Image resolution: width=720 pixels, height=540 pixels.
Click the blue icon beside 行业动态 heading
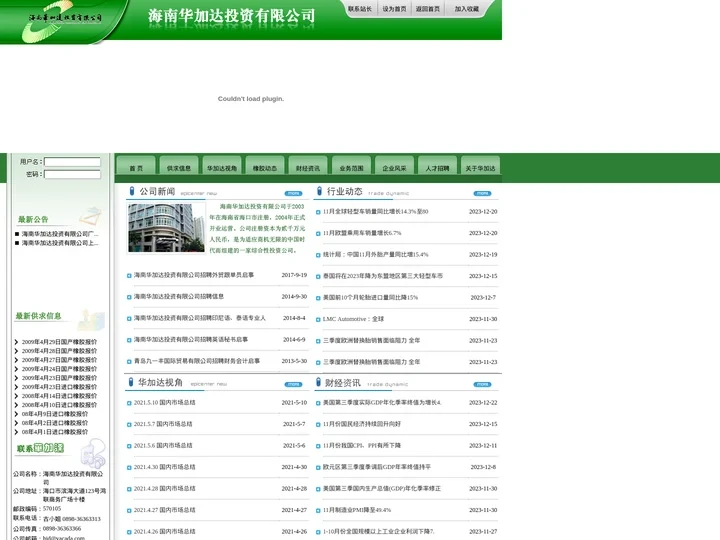320,191
